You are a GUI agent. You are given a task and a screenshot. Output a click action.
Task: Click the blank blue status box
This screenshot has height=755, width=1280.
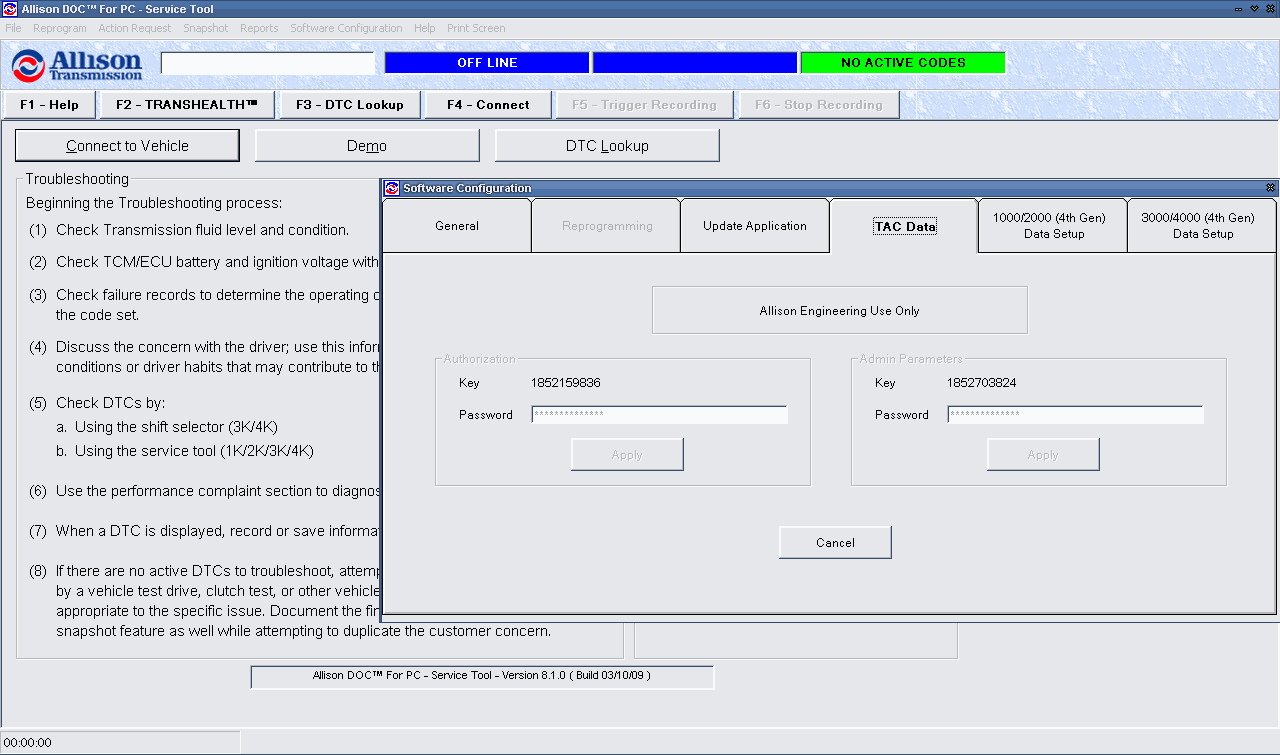[695, 63]
